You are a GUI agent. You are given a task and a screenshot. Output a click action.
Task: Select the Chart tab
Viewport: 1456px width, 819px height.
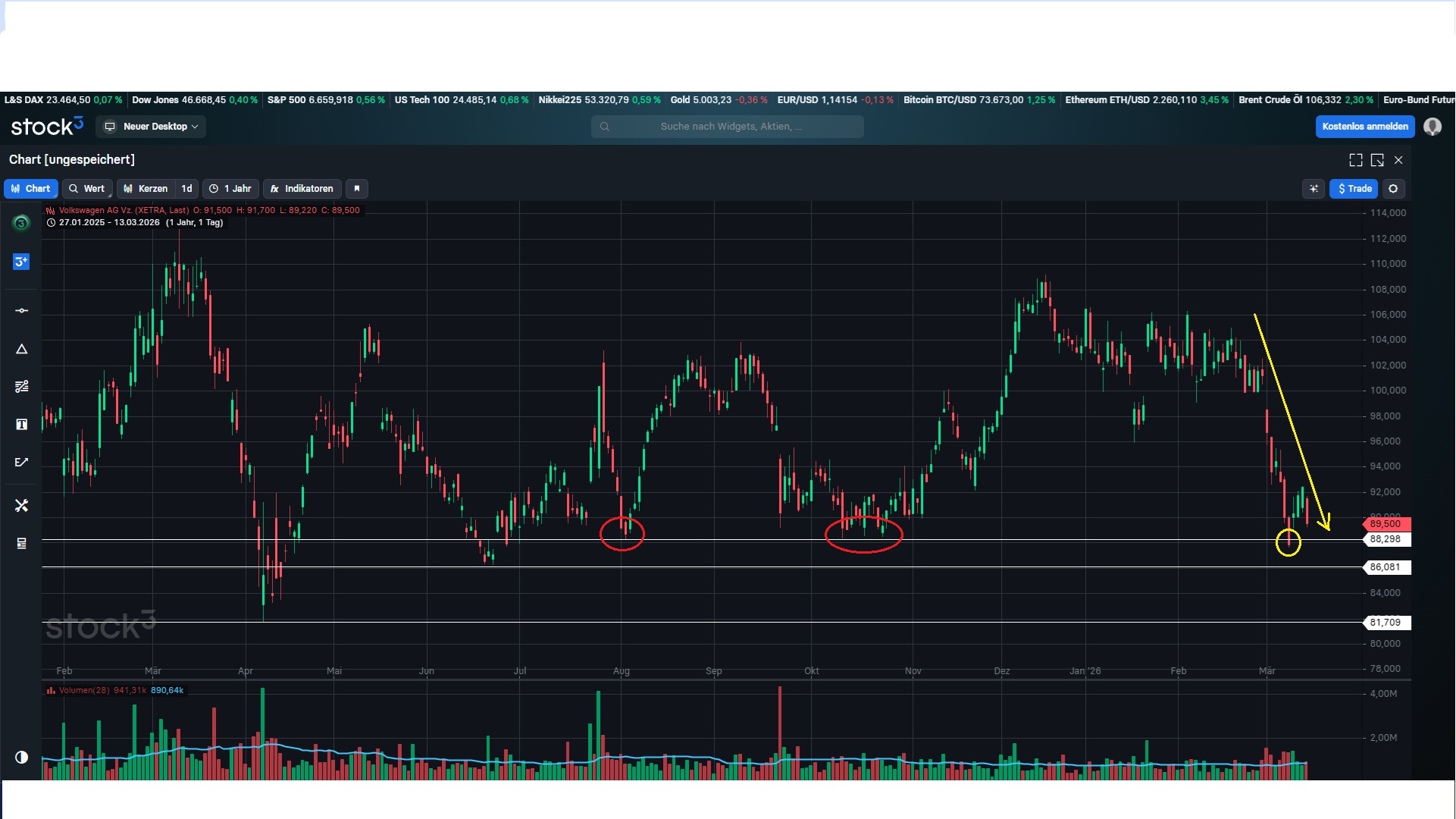(31, 189)
